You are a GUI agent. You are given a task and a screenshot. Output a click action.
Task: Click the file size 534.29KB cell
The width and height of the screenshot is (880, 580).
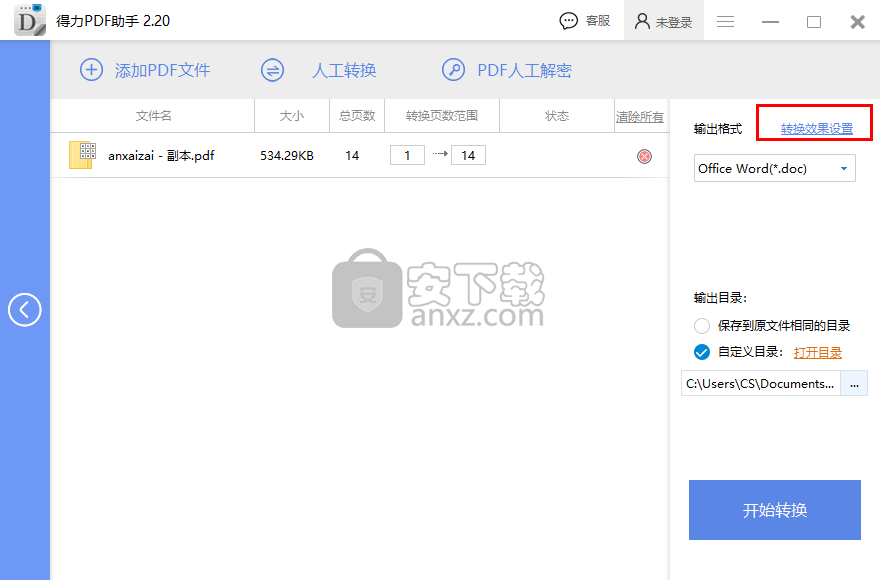[x=287, y=156]
